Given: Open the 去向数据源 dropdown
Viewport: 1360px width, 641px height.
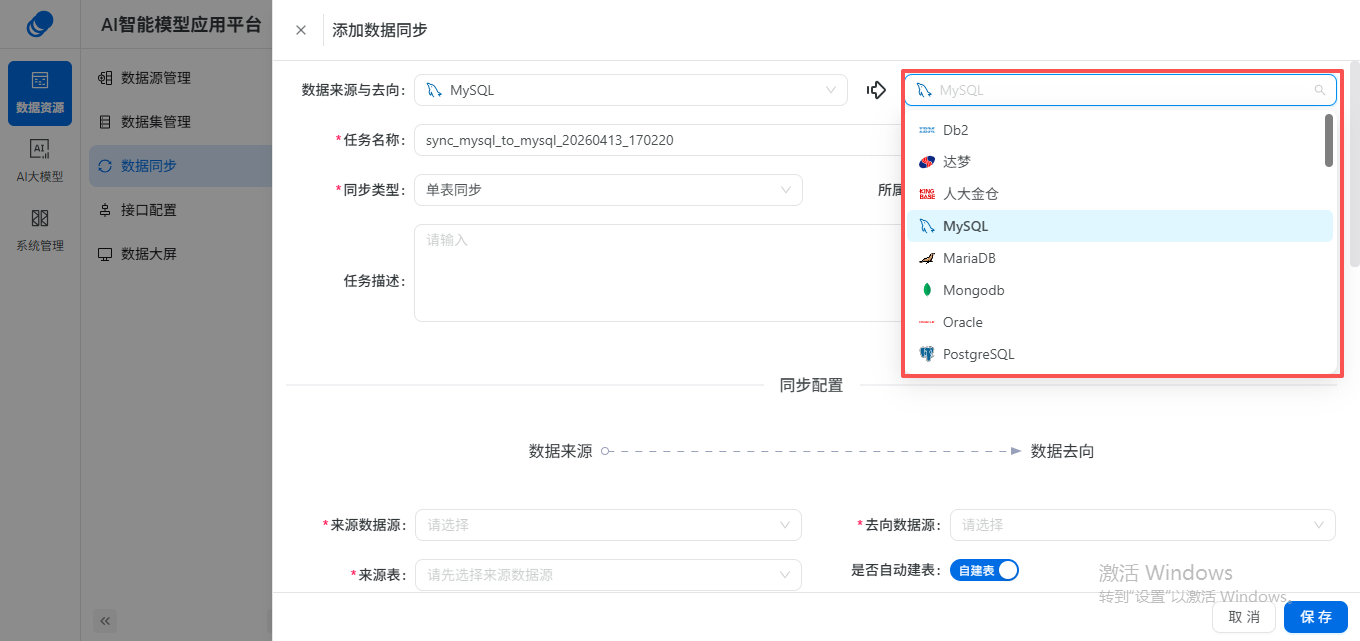Looking at the screenshot, I should [x=1142, y=525].
